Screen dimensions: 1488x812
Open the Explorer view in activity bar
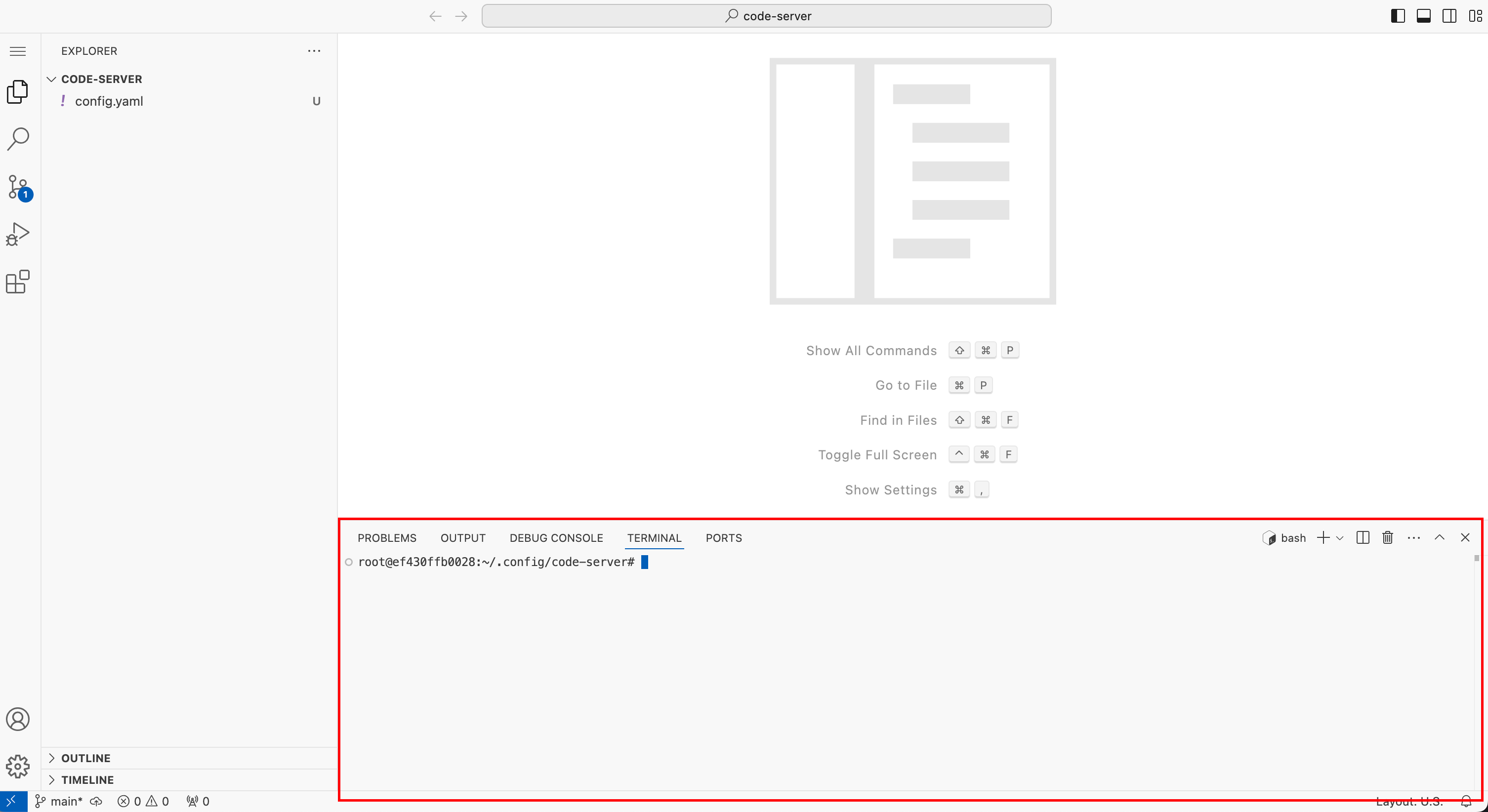pos(18,92)
